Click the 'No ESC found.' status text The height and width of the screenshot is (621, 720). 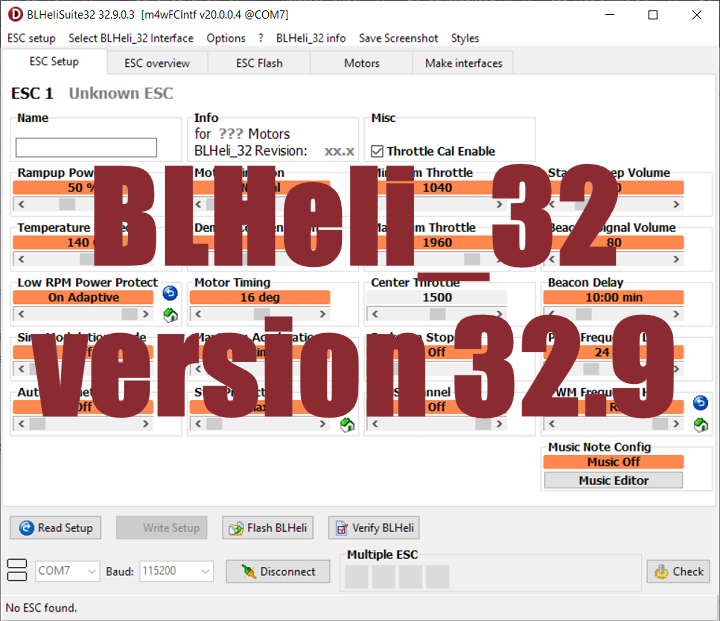(x=41, y=608)
